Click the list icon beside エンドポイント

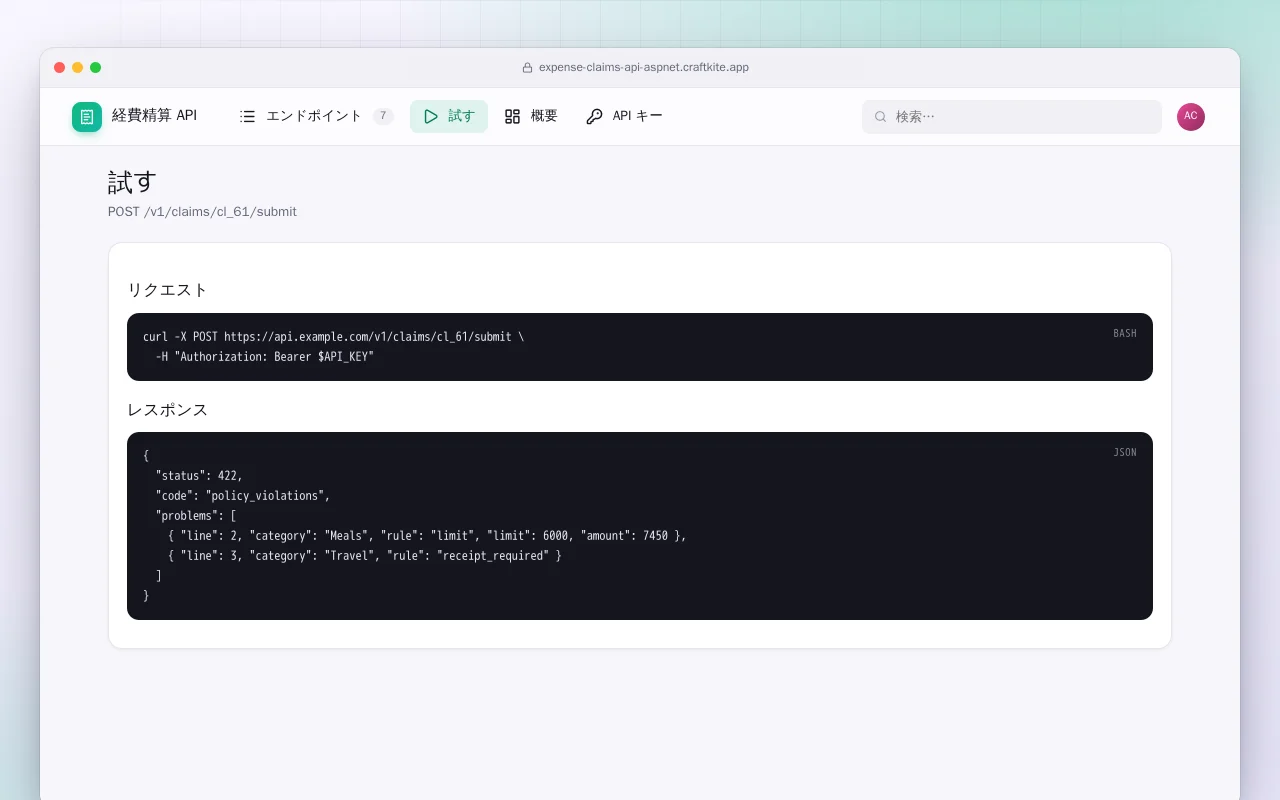(248, 116)
